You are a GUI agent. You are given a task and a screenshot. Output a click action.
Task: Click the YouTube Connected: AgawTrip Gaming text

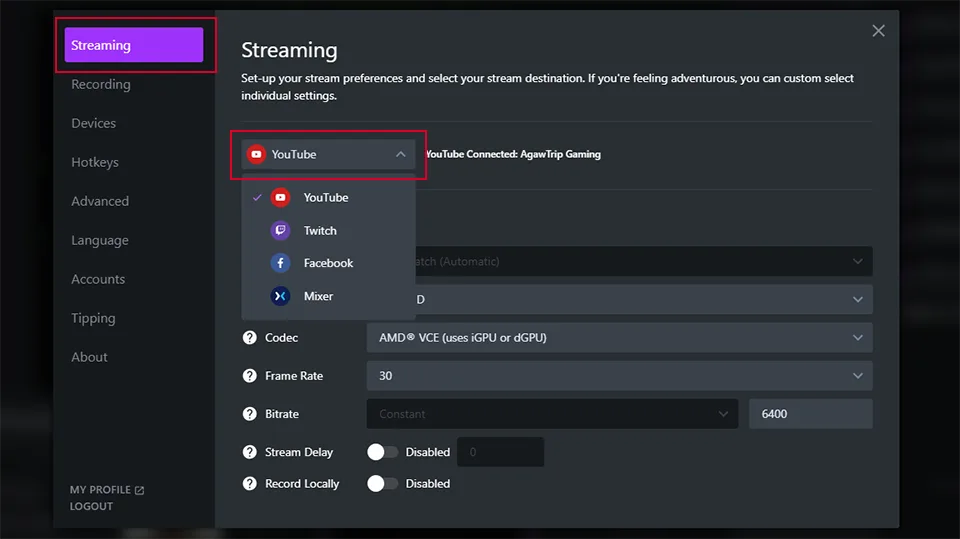pos(513,154)
